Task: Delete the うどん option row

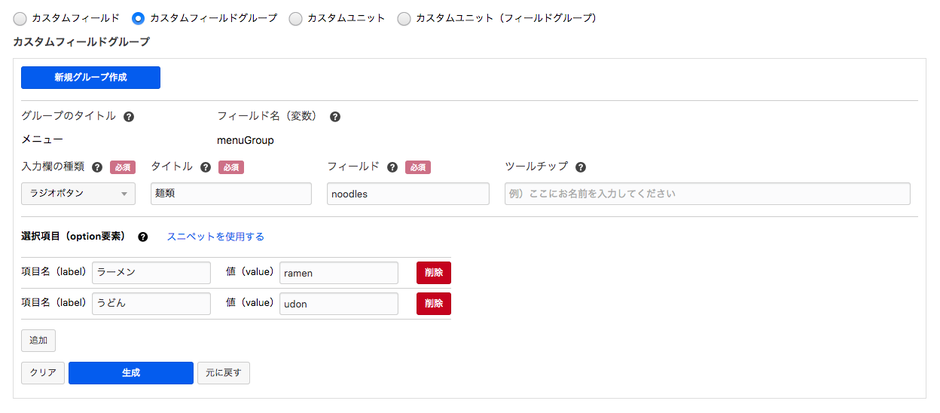Action: click(x=433, y=303)
